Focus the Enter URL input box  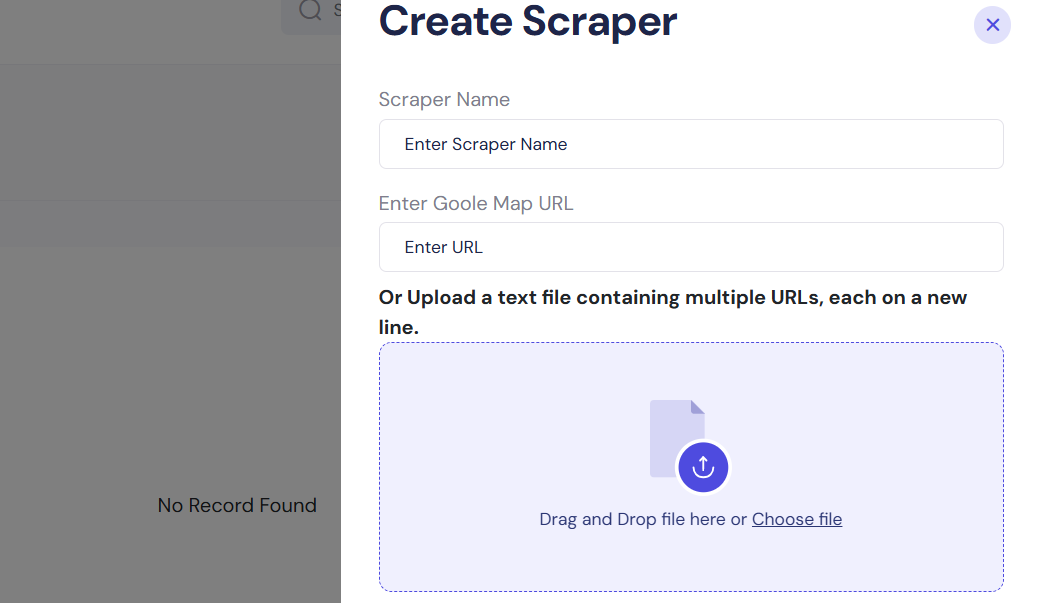coord(690,247)
